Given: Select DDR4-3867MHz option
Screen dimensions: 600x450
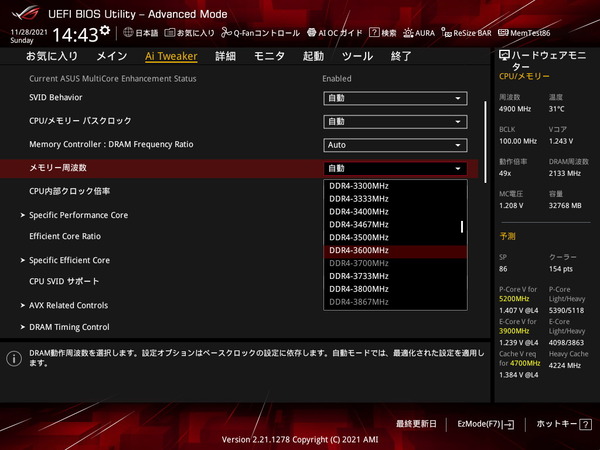Looking at the screenshot, I should pyautogui.click(x=395, y=302).
